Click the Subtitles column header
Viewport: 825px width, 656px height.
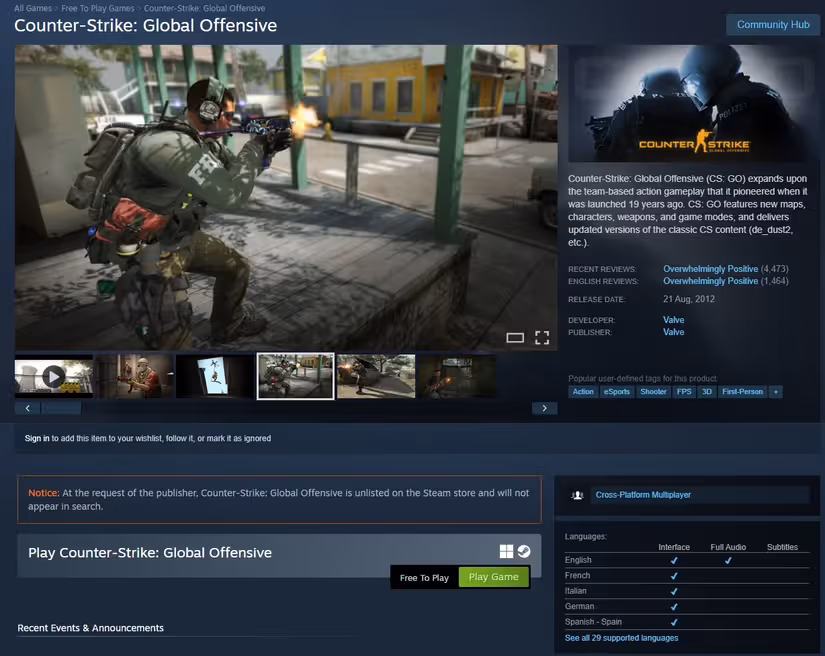coord(782,547)
